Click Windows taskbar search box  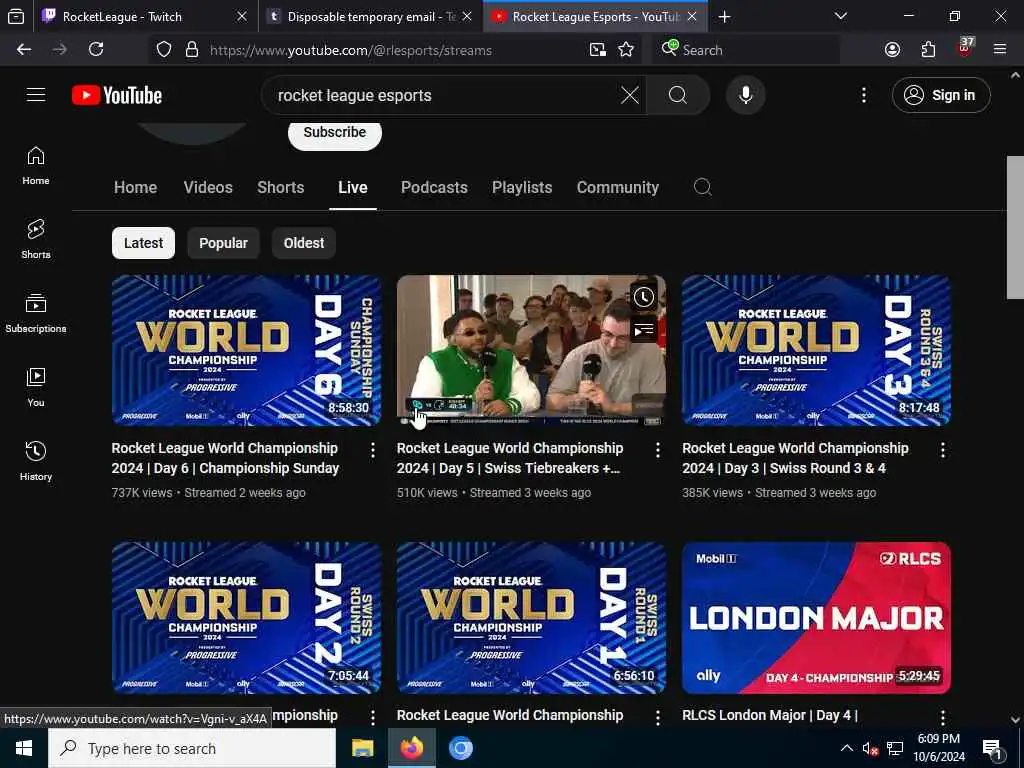[x=192, y=748]
